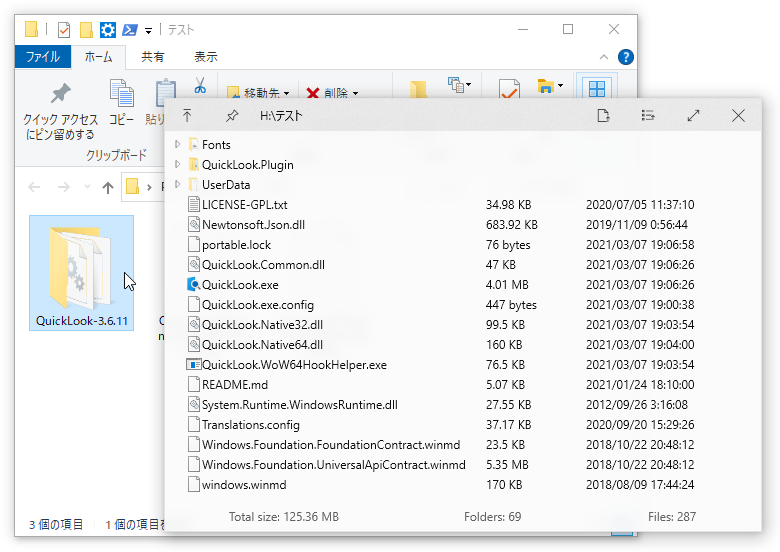Click Newtonsoft.Json.dll file icon

click(194, 224)
